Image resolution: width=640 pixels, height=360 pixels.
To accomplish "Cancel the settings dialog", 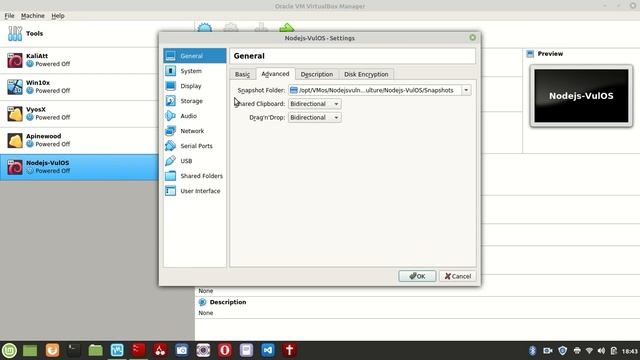I will pos(458,276).
